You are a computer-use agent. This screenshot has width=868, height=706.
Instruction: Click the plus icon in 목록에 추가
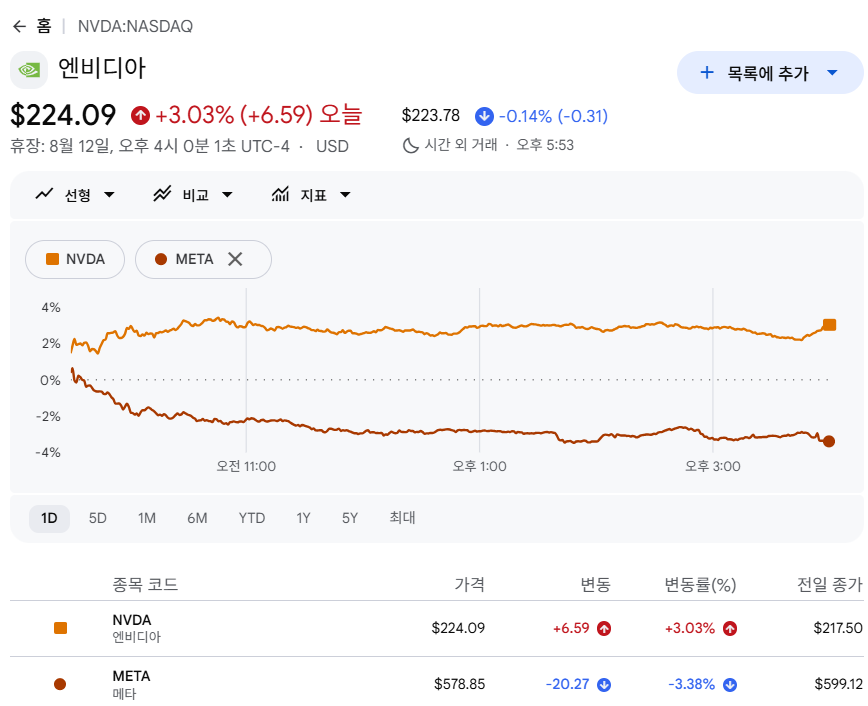707,73
